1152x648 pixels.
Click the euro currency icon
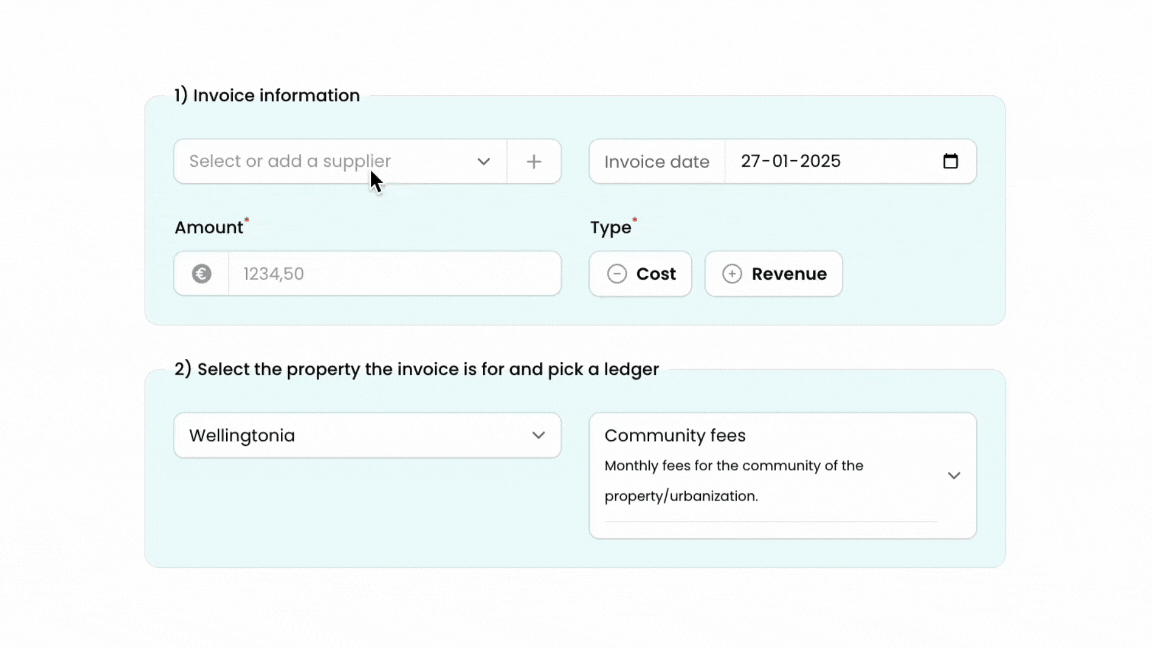coord(202,274)
